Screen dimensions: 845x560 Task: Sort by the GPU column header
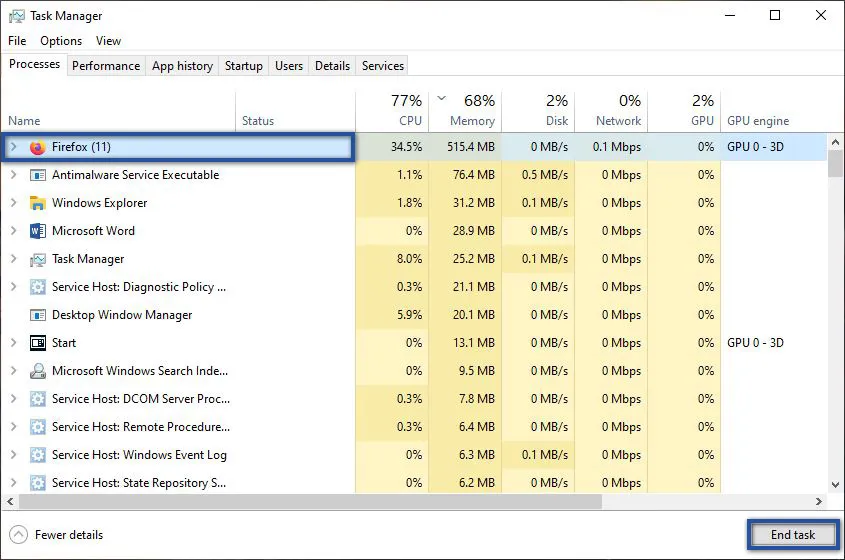coord(684,112)
